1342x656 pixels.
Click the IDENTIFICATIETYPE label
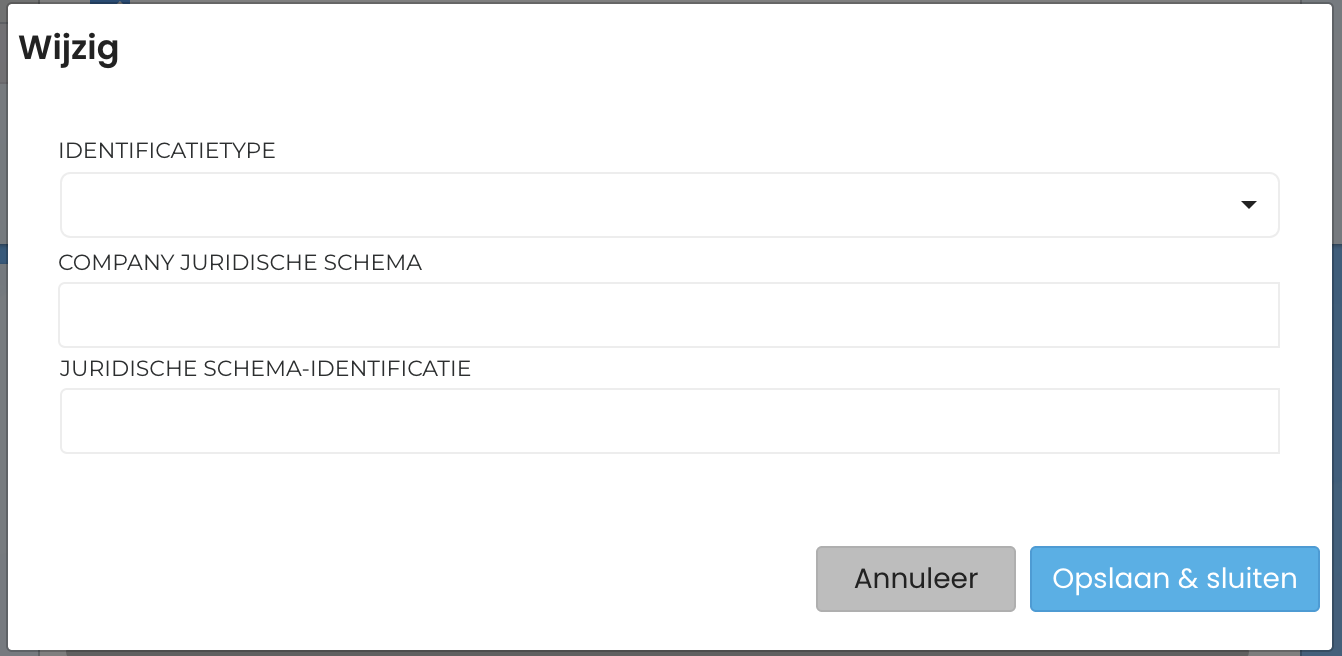(167, 151)
